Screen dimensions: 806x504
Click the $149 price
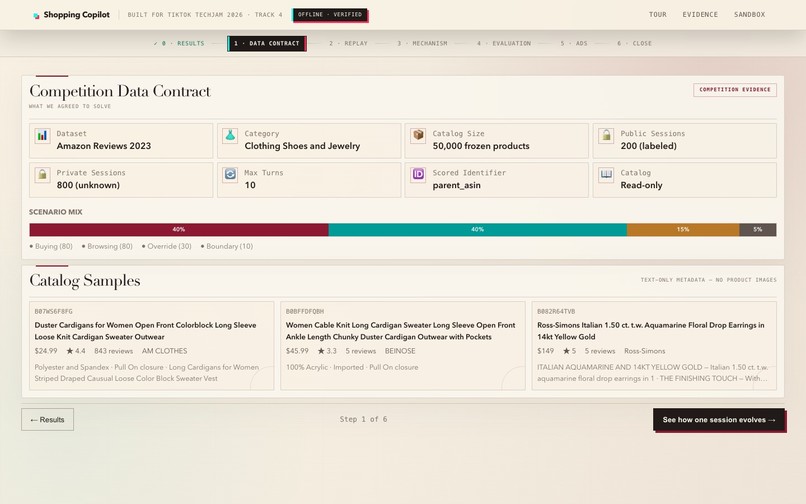[545, 351]
